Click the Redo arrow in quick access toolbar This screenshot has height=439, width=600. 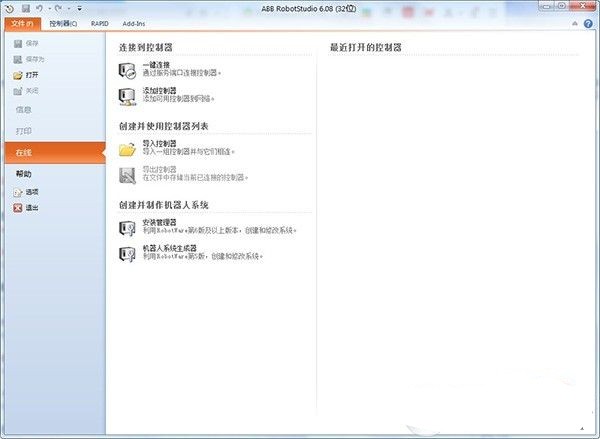tap(59, 8)
